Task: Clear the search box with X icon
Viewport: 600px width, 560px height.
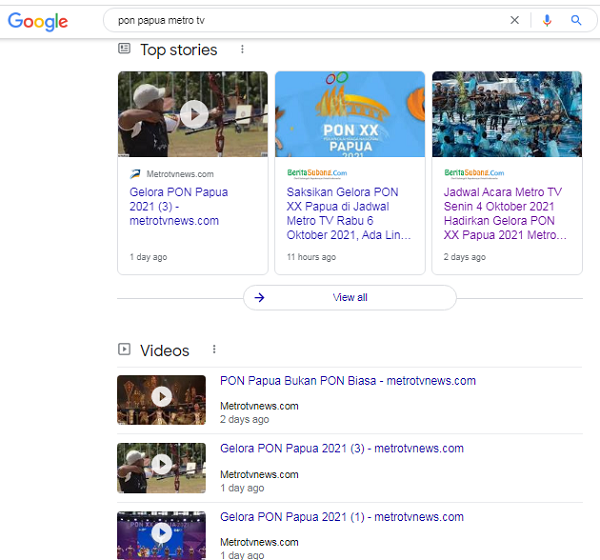Action: point(515,20)
